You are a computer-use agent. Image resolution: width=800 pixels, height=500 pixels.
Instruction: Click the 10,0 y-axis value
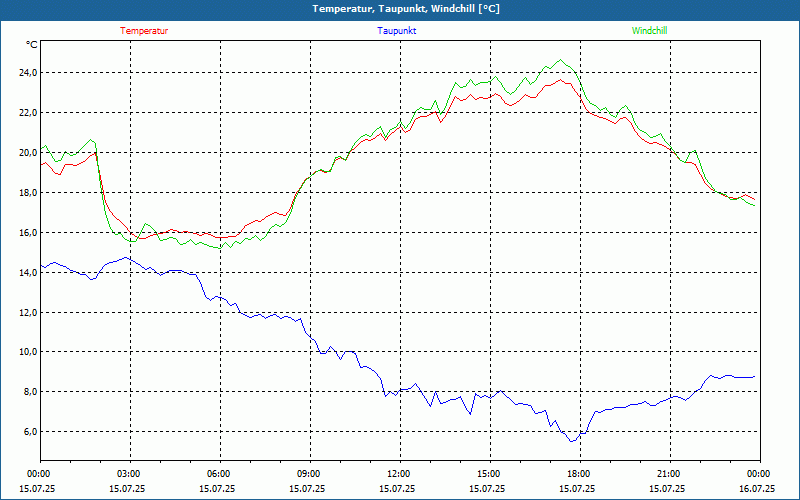[x=29, y=352]
